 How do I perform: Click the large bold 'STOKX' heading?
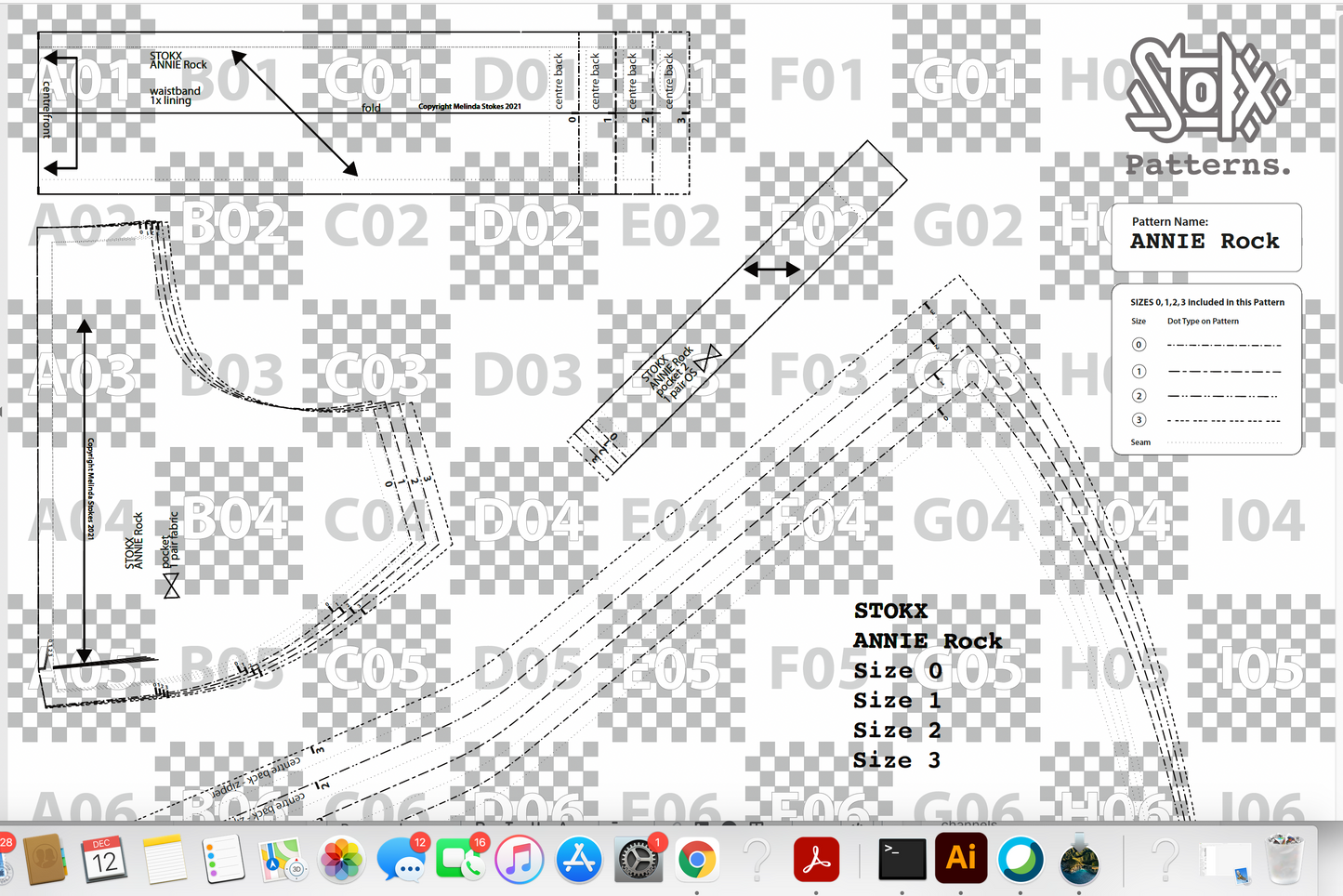(x=890, y=612)
